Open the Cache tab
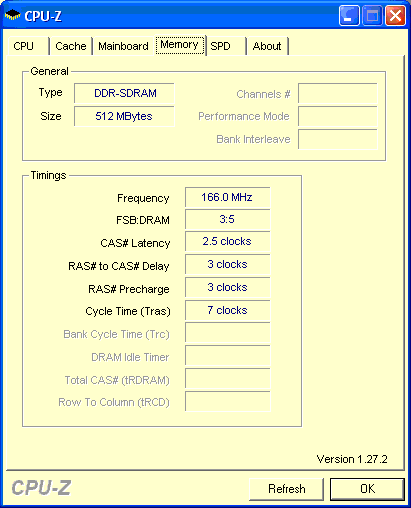The width and height of the screenshot is (411, 508). click(x=71, y=46)
